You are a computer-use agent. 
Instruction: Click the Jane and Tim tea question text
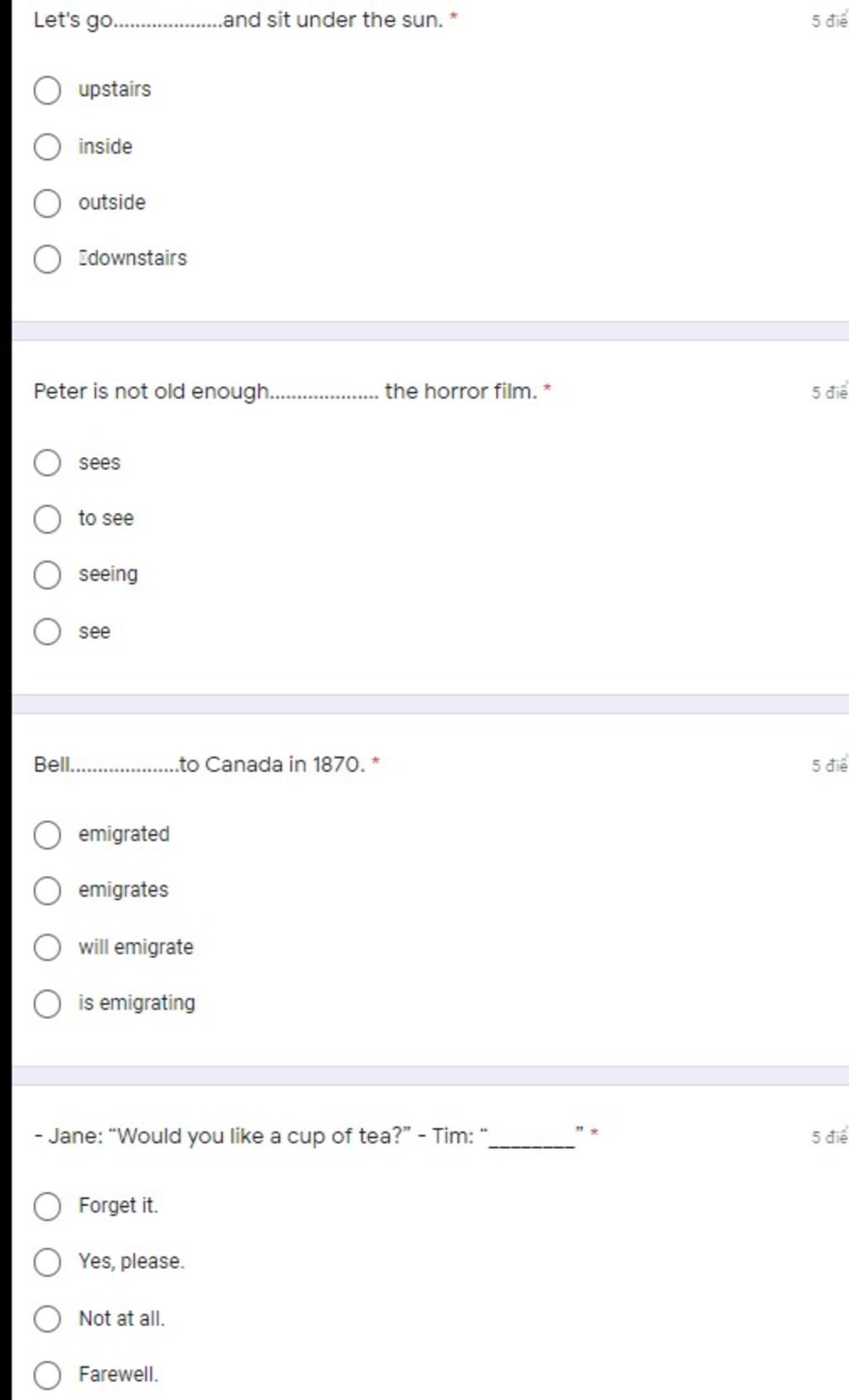307,1135
